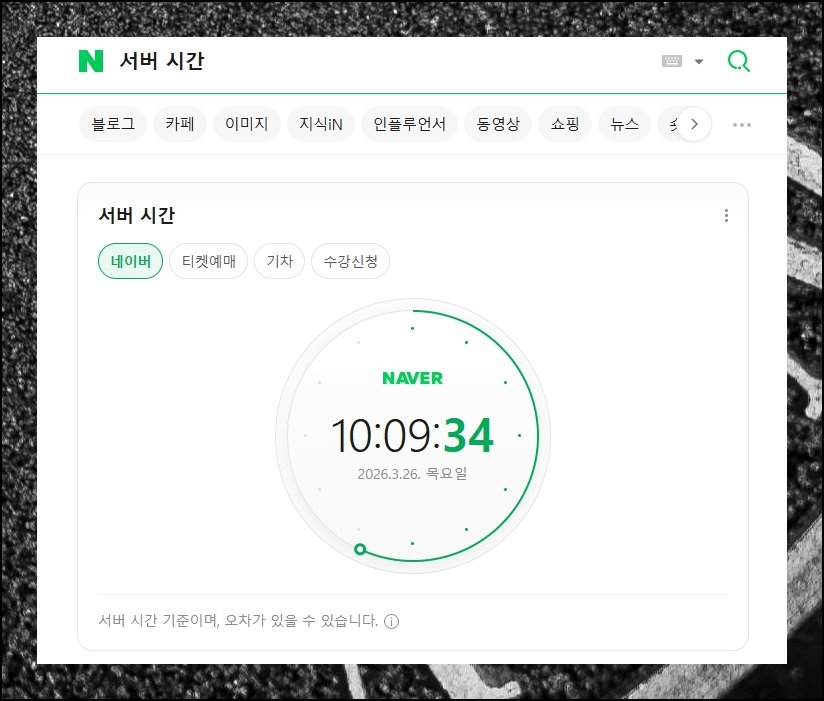Image resolution: width=824 pixels, height=701 pixels.
Task: Switch to the 동영상 tab
Action: click(498, 124)
